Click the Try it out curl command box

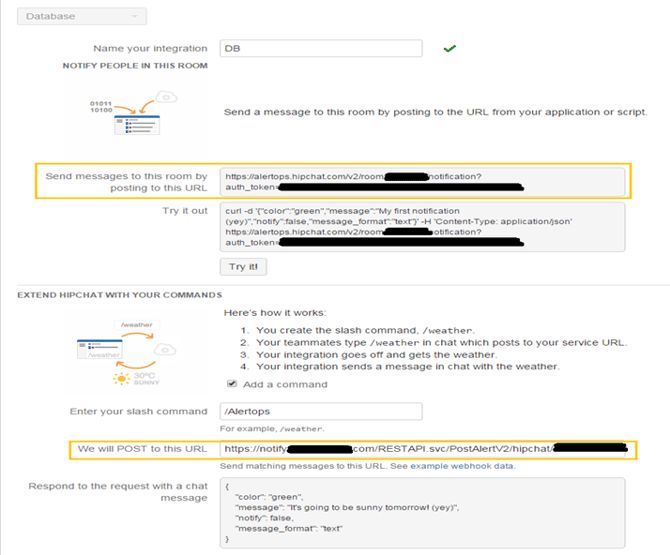coord(424,227)
